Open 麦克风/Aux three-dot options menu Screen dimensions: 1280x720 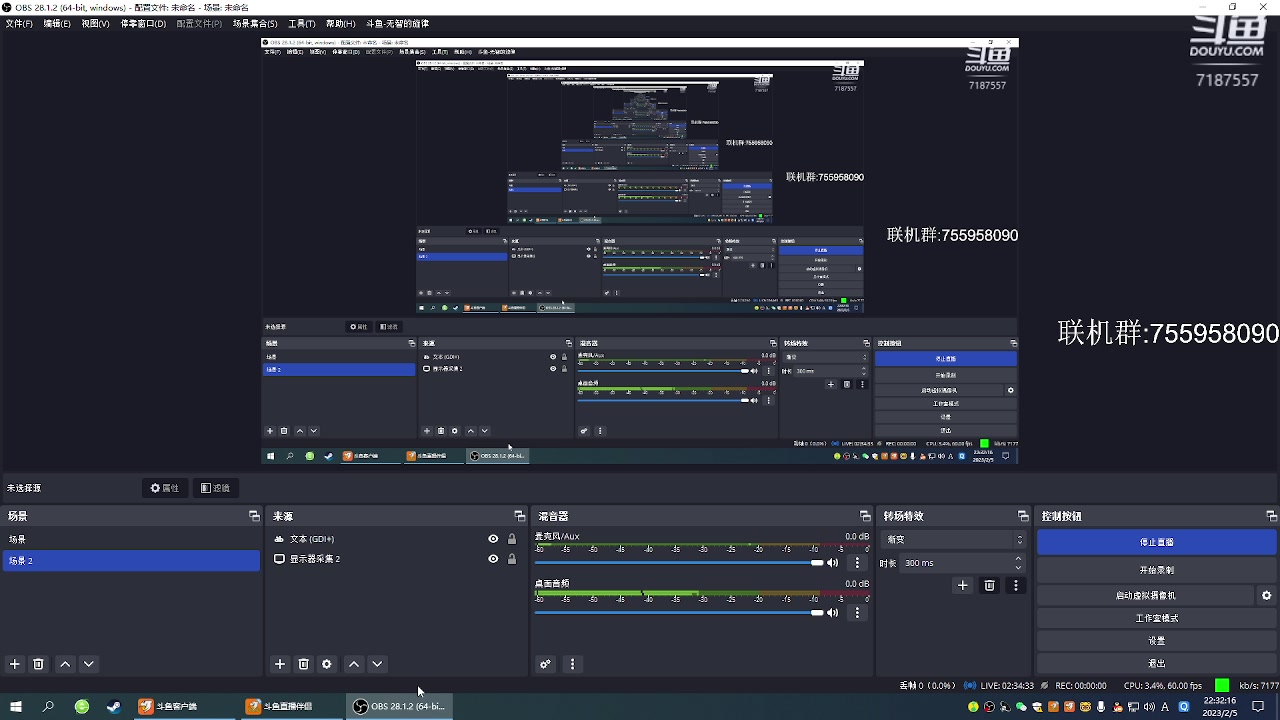click(x=857, y=563)
